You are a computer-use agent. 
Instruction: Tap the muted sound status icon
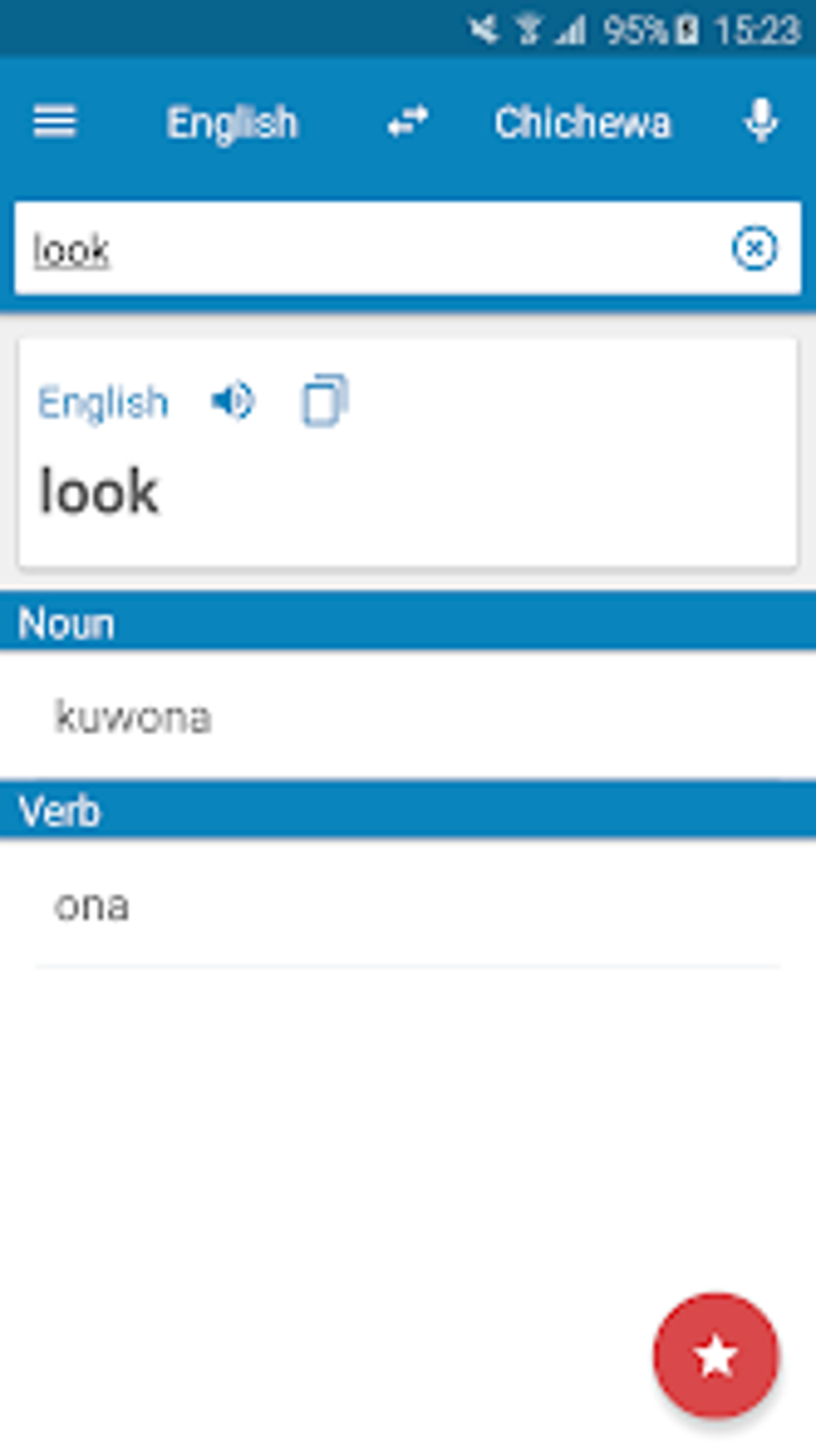pos(483,30)
